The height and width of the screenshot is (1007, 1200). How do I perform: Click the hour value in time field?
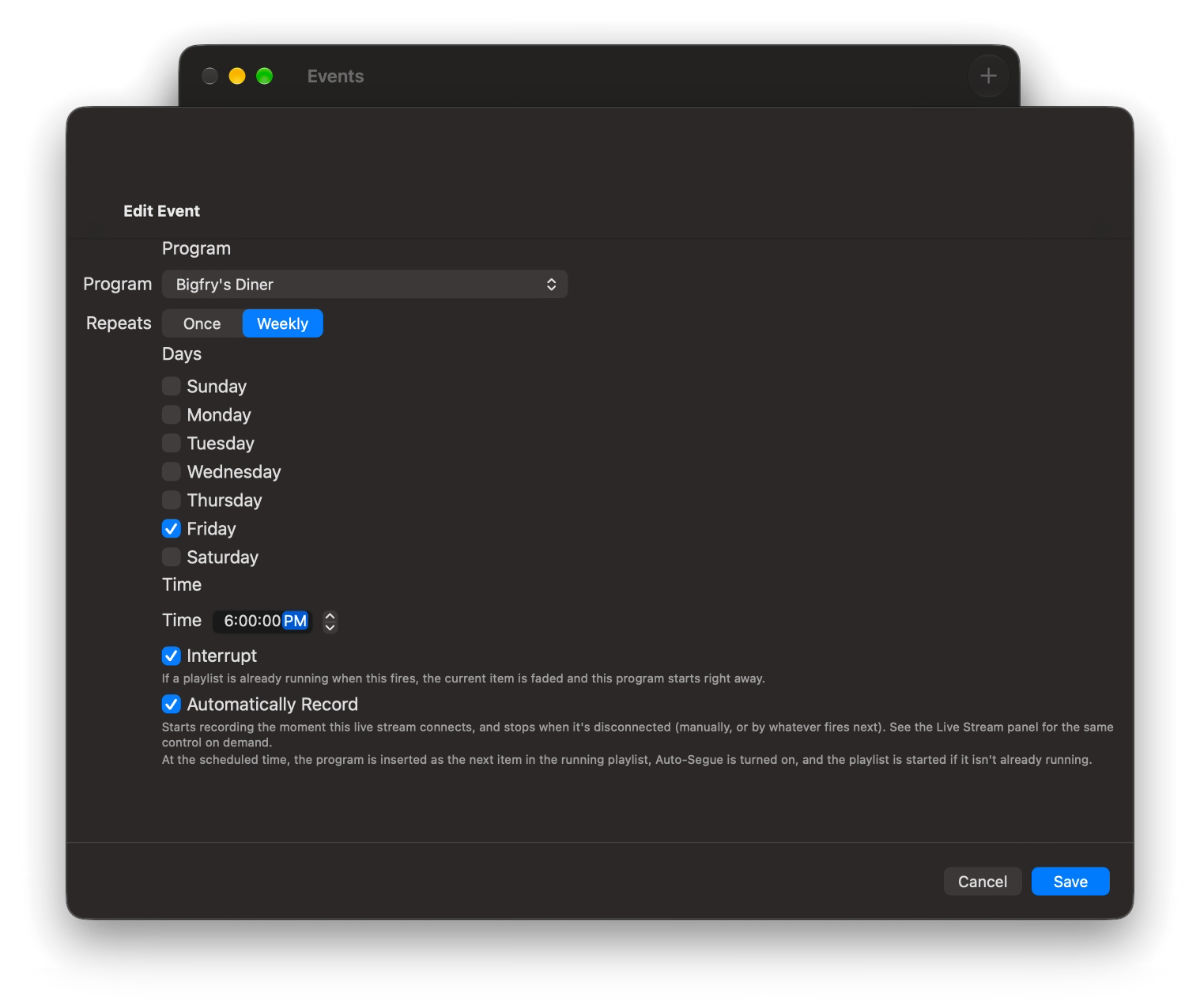pyautogui.click(x=228, y=621)
